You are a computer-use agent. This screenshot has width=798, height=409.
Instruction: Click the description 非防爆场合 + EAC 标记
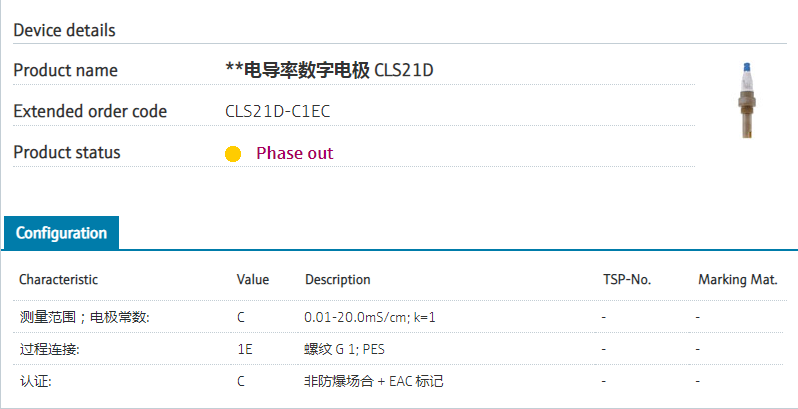tap(373, 381)
